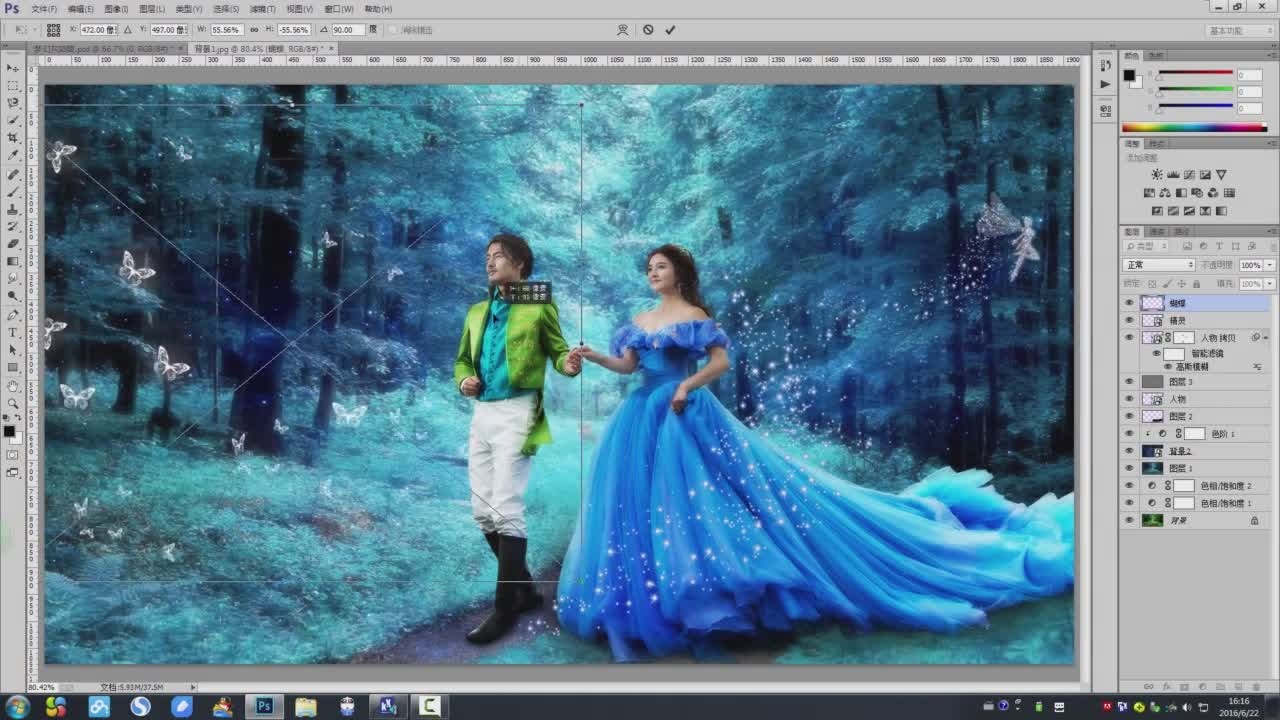Click the width percentage input field

[x=226, y=30]
